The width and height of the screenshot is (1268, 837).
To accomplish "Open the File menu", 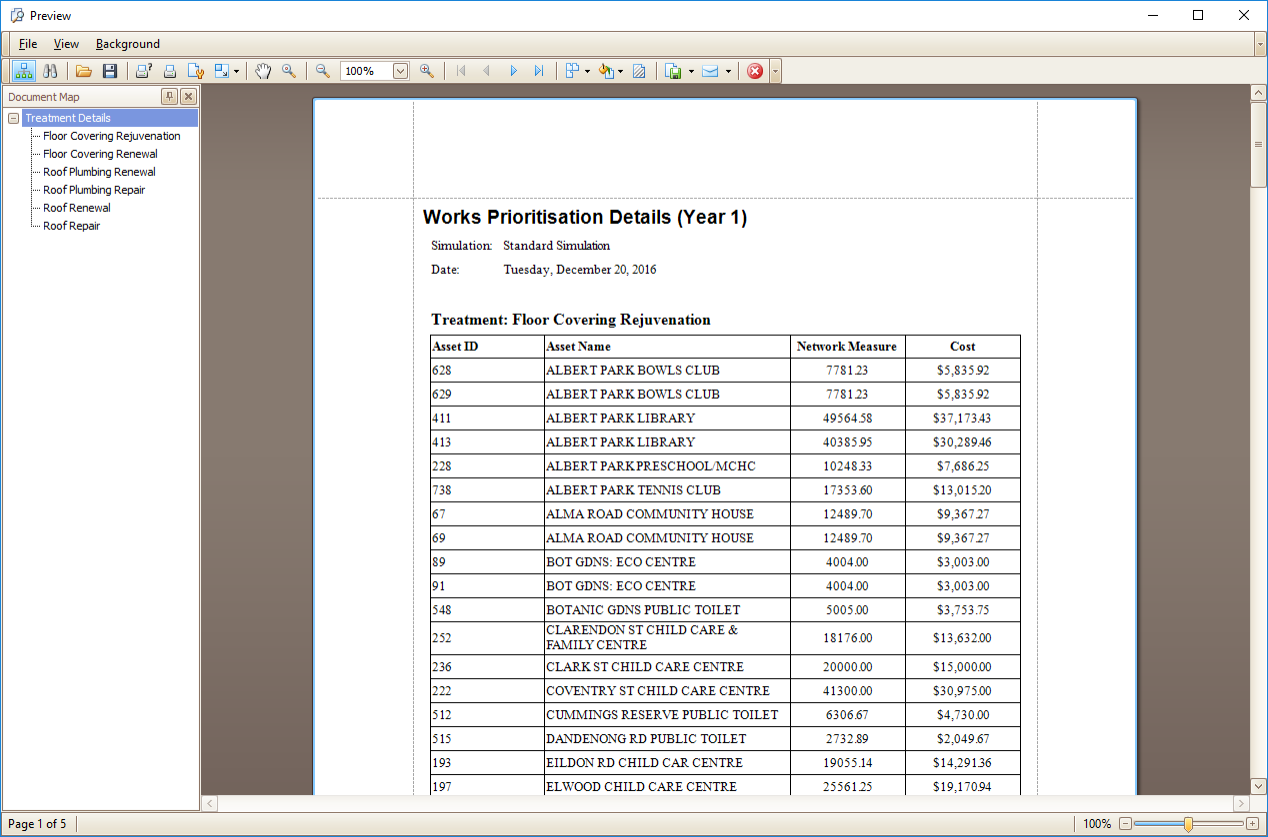I will 28,44.
